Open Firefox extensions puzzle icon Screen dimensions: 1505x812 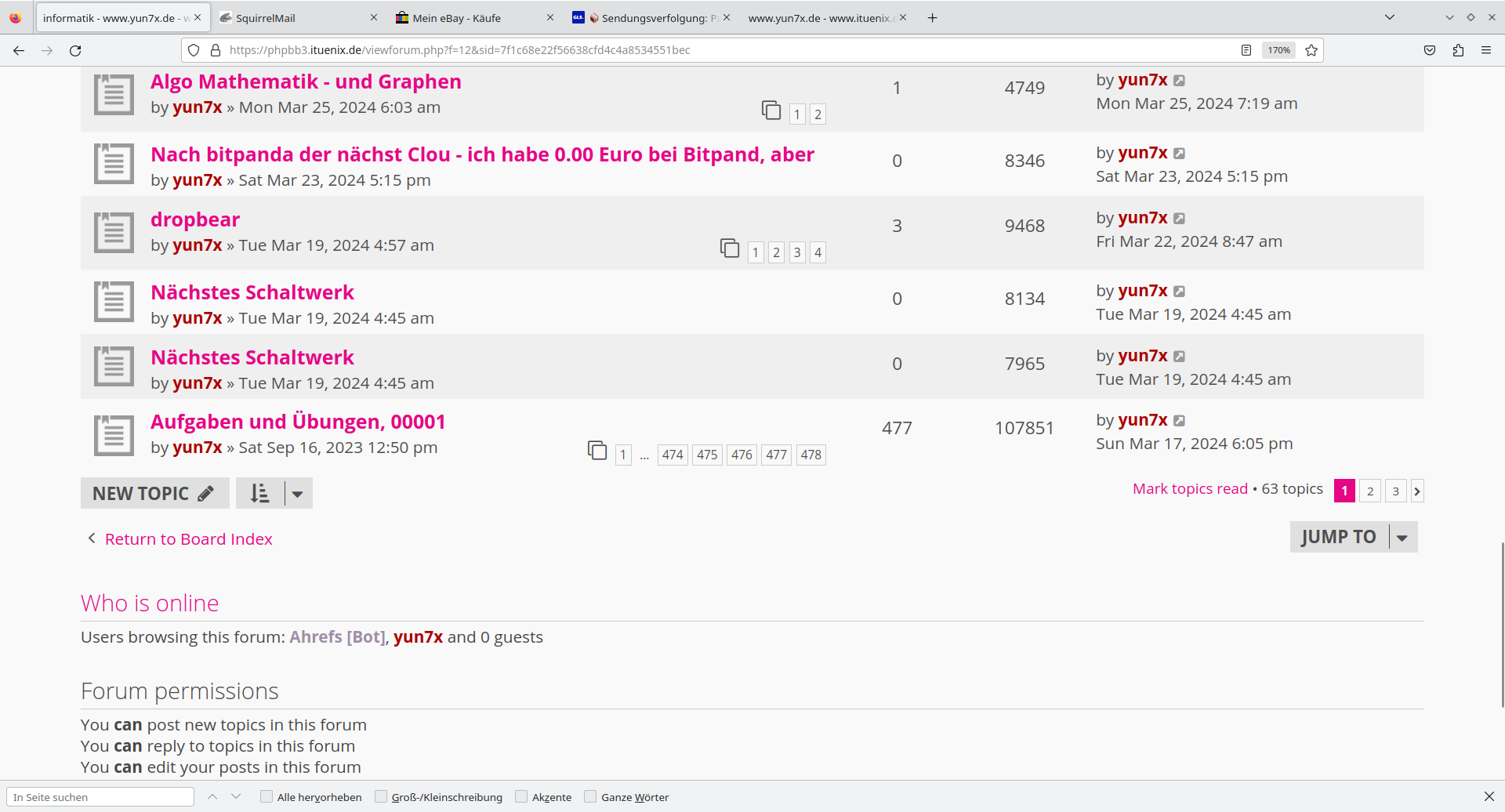pos(1458,50)
